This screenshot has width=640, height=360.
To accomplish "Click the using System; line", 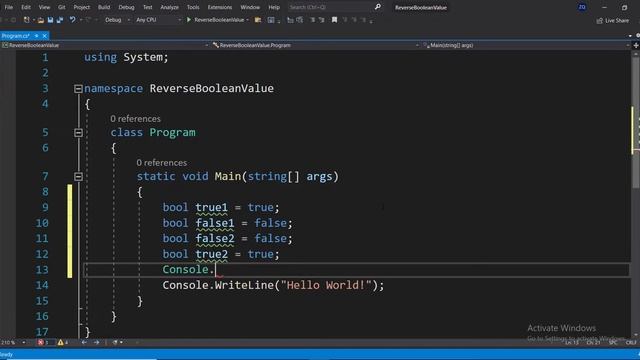I will [126, 57].
